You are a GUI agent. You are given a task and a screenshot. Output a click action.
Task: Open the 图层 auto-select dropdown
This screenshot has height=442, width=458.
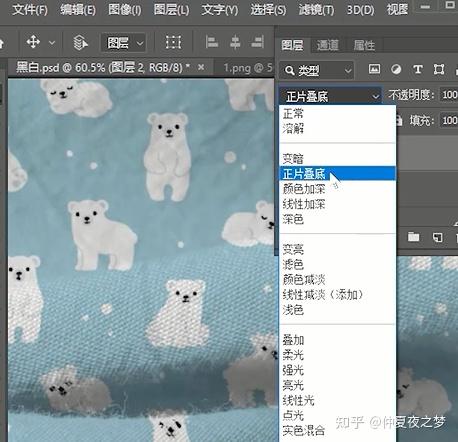123,43
